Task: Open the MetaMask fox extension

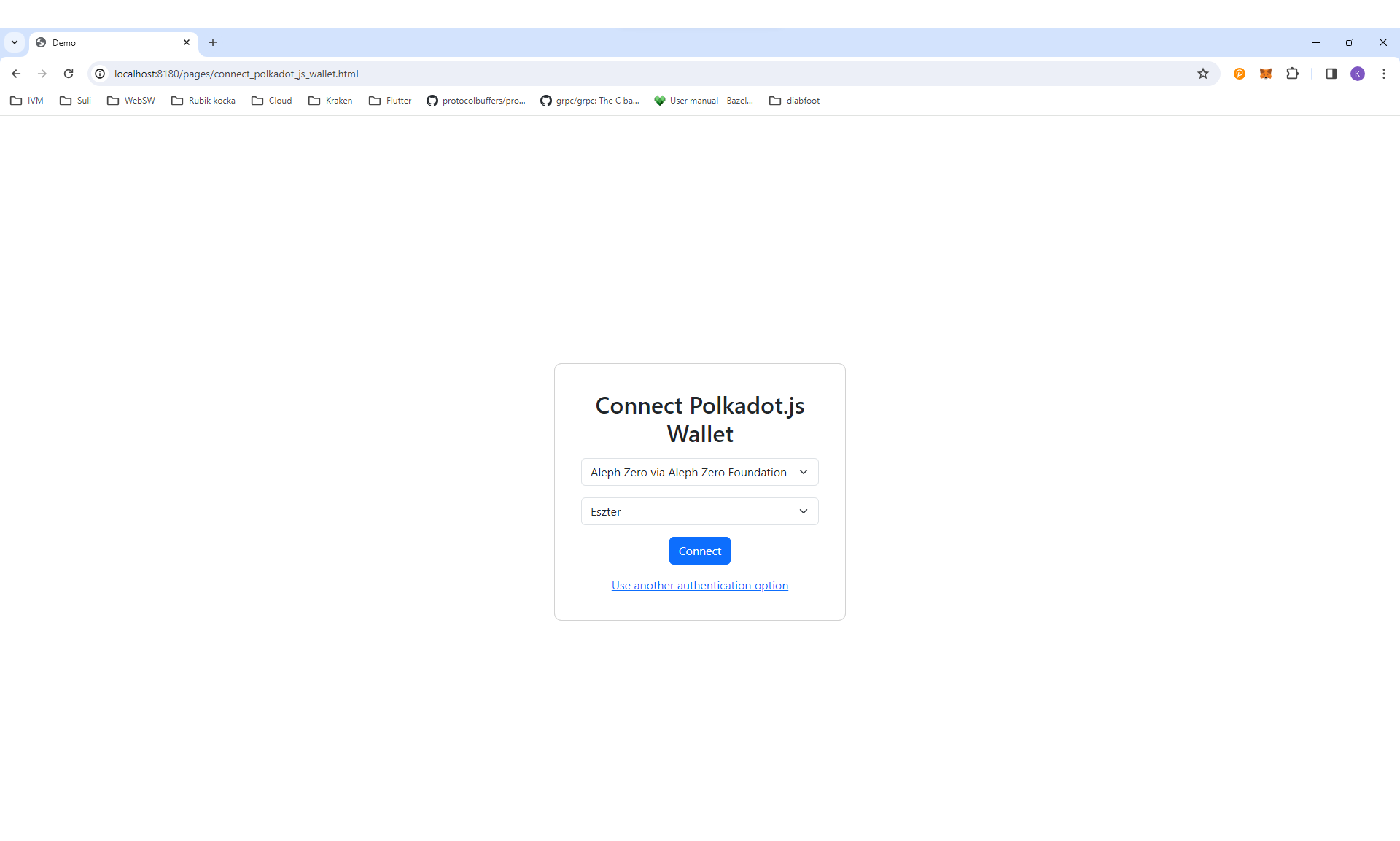Action: [x=1266, y=74]
